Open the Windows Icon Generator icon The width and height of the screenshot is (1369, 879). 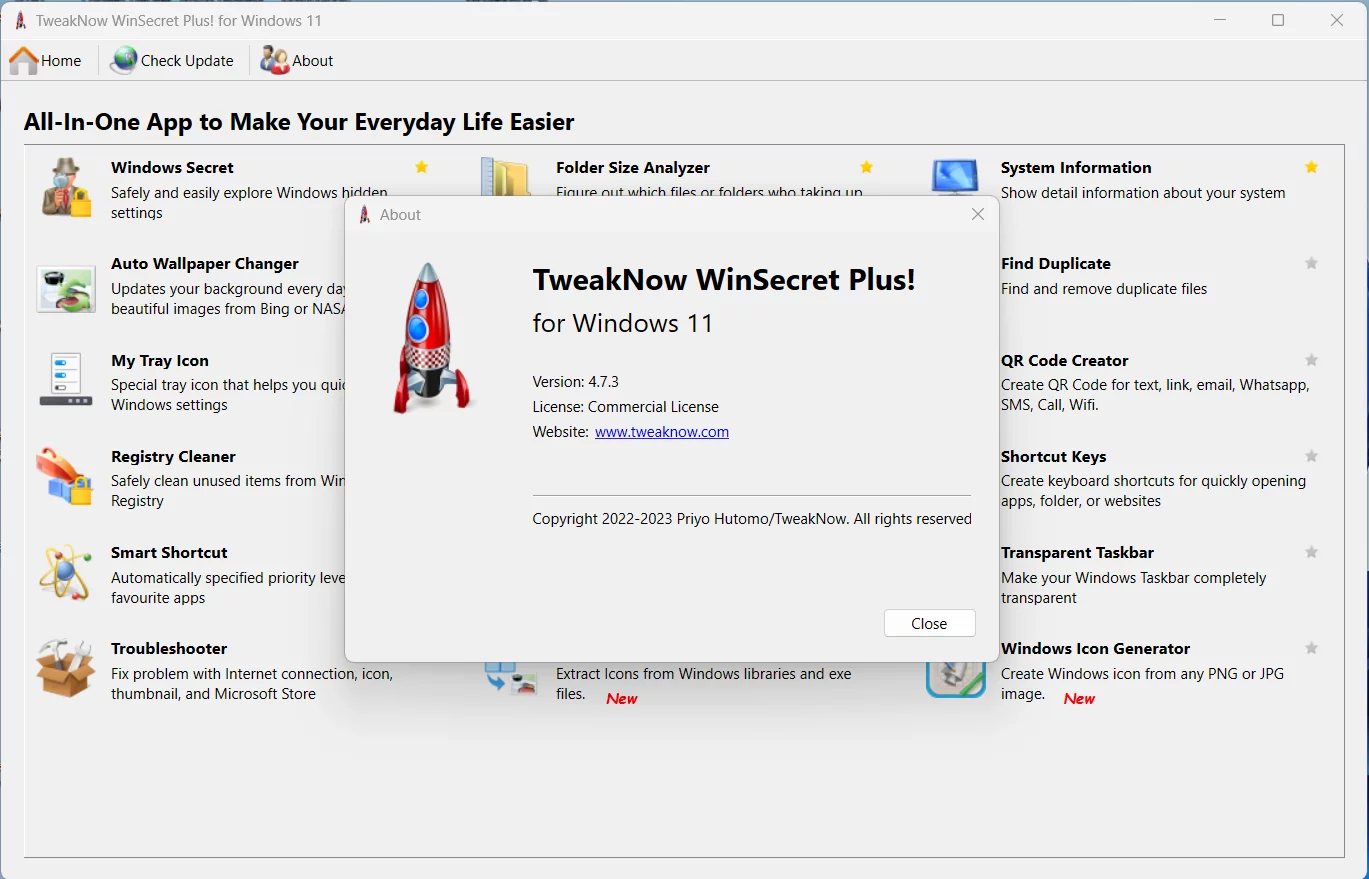956,680
